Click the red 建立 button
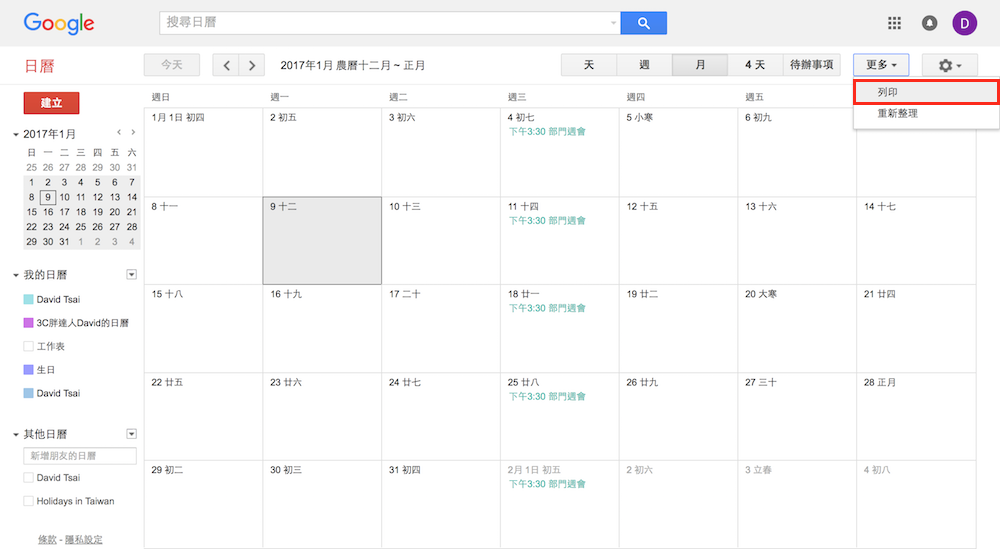This screenshot has width=1000, height=549. [51, 103]
